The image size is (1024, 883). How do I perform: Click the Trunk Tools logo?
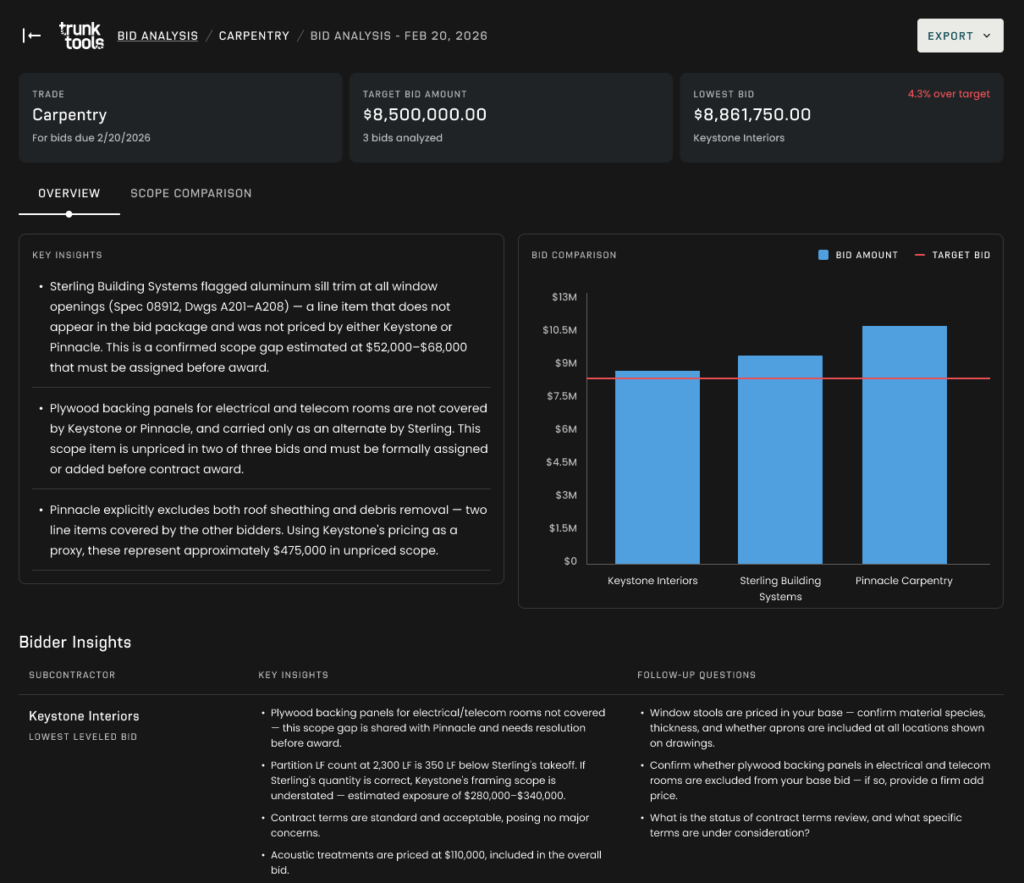tap(81, 36)
